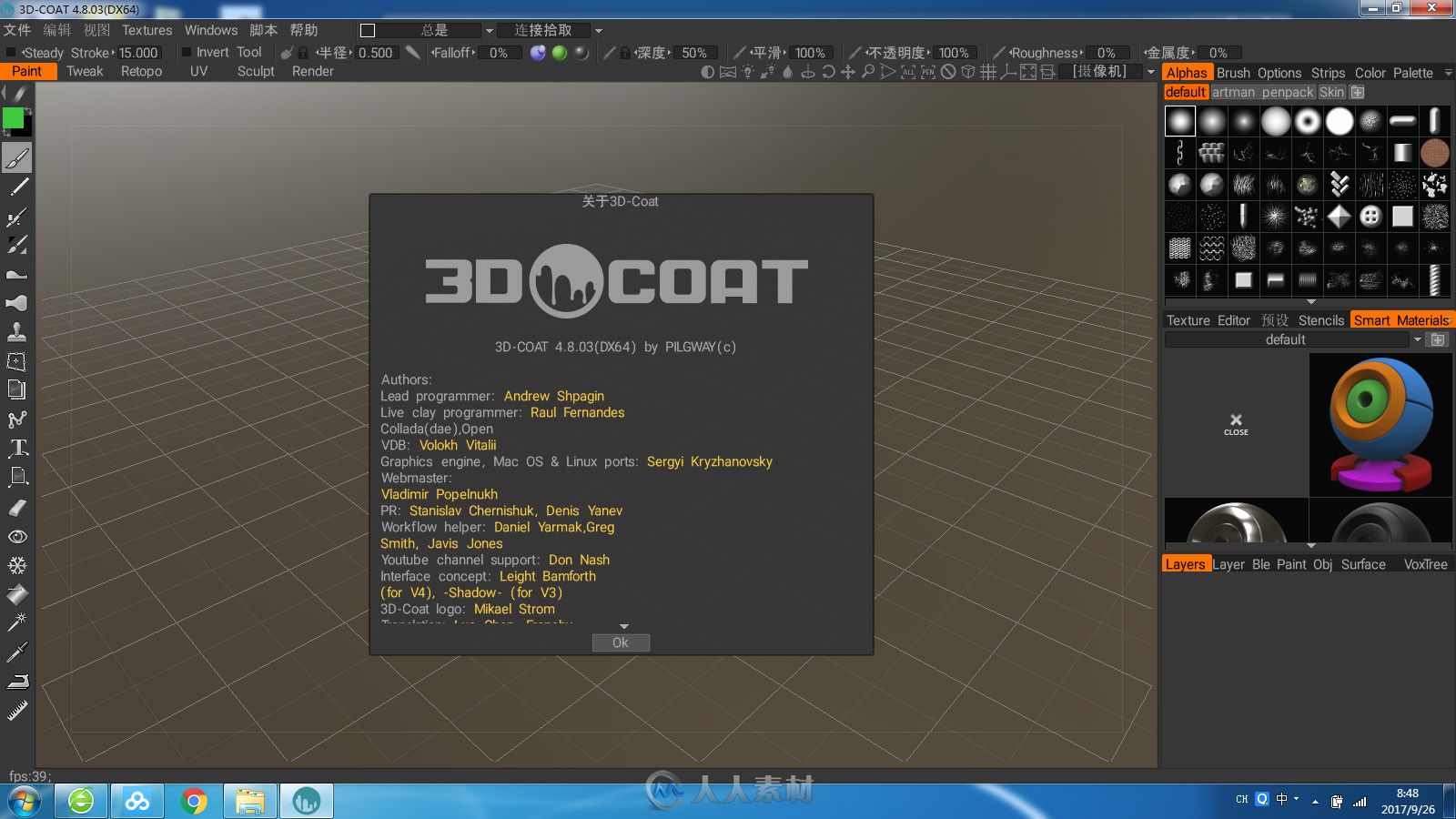1456x819 pixels.
Task: Click the eye-shaped Hide tool icon
Action: (x=17, y=537)
